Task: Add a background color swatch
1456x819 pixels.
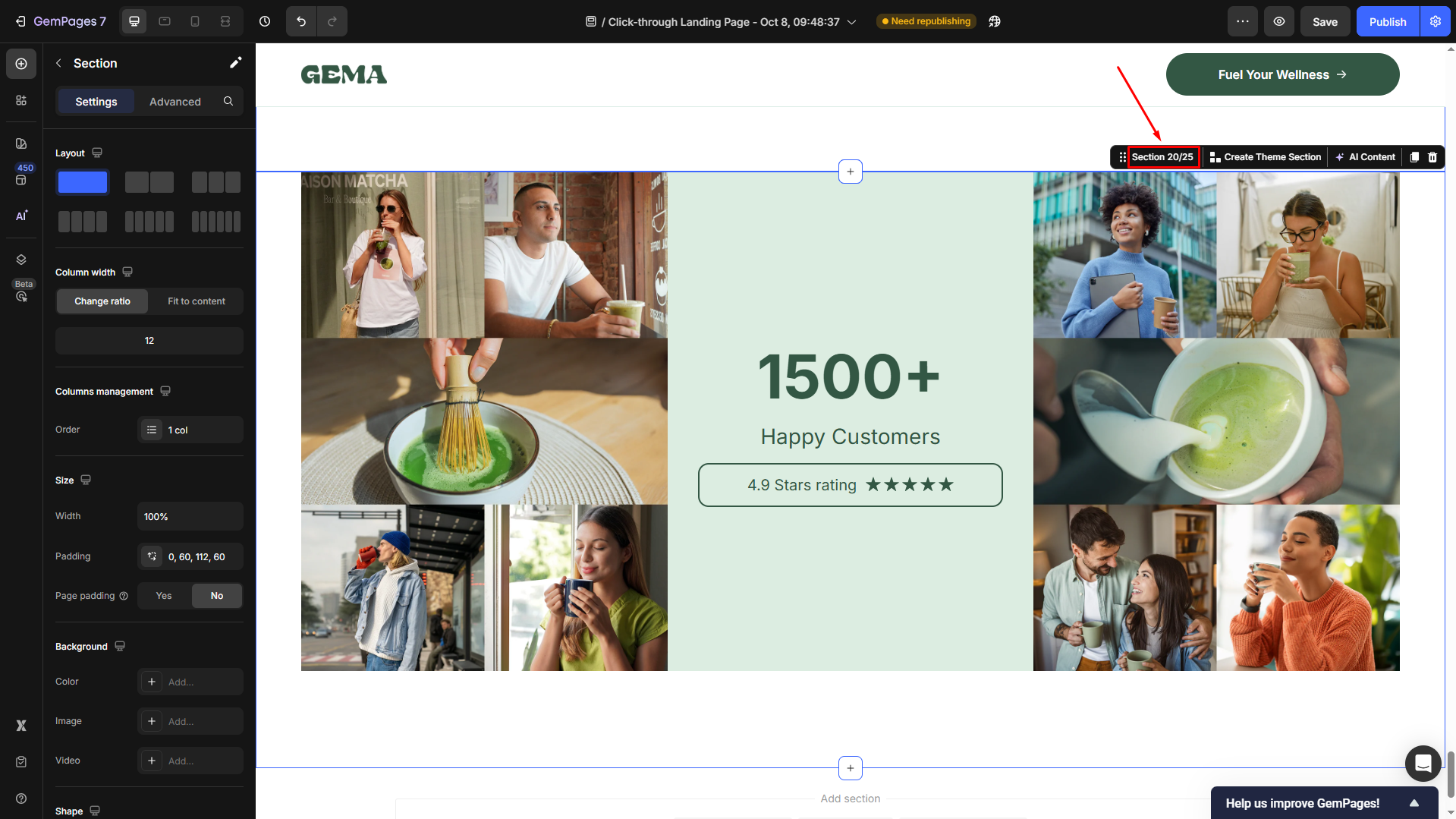Action: 152,682
